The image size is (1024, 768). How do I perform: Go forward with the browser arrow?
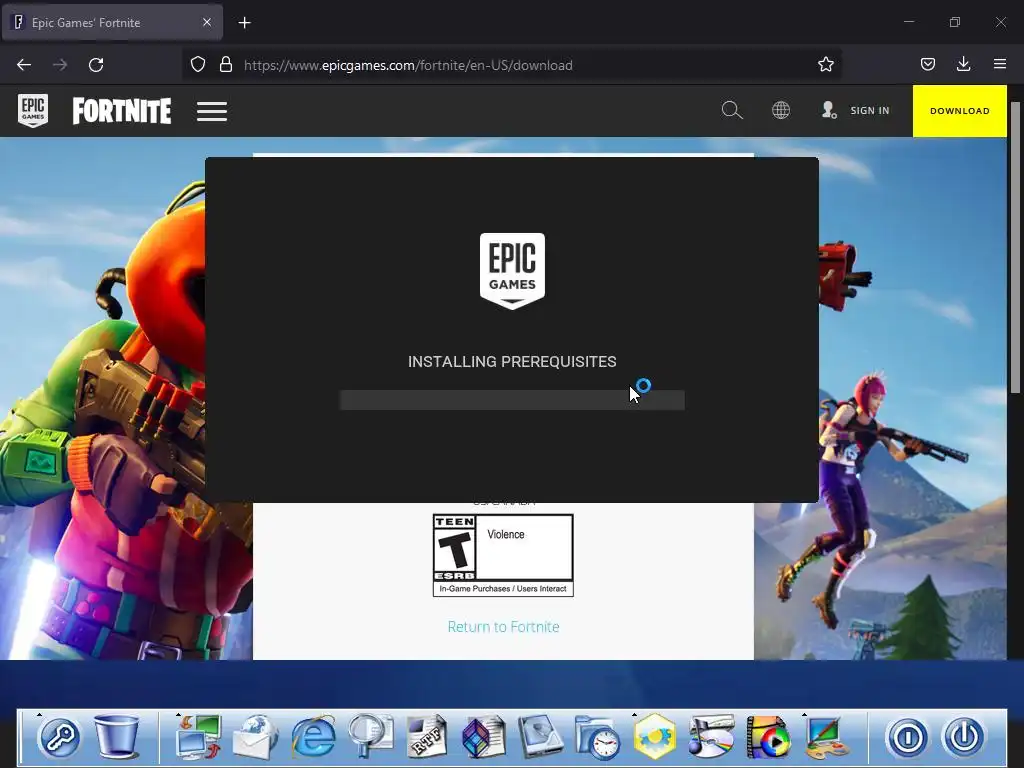click(x=60, y=65)
